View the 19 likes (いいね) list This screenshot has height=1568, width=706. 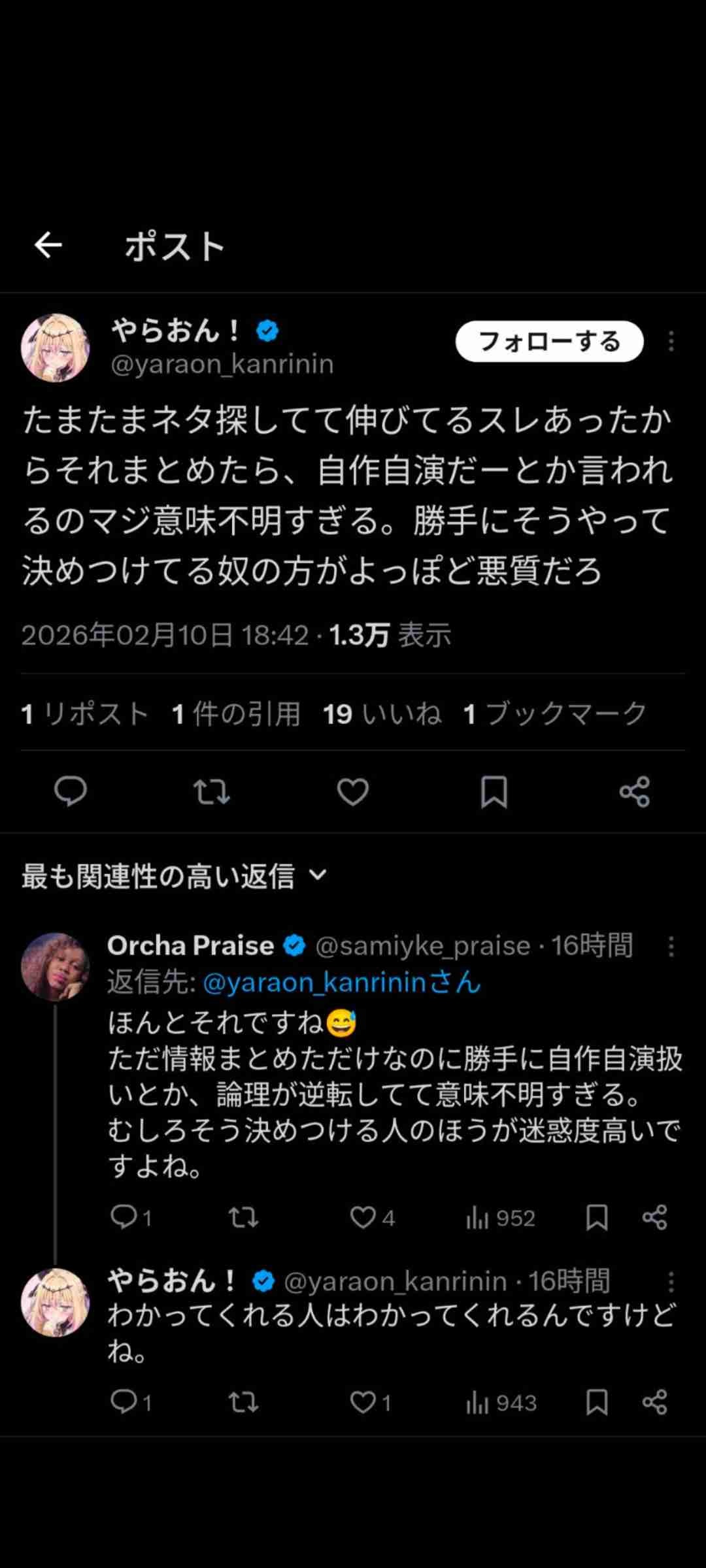(382, 713)
